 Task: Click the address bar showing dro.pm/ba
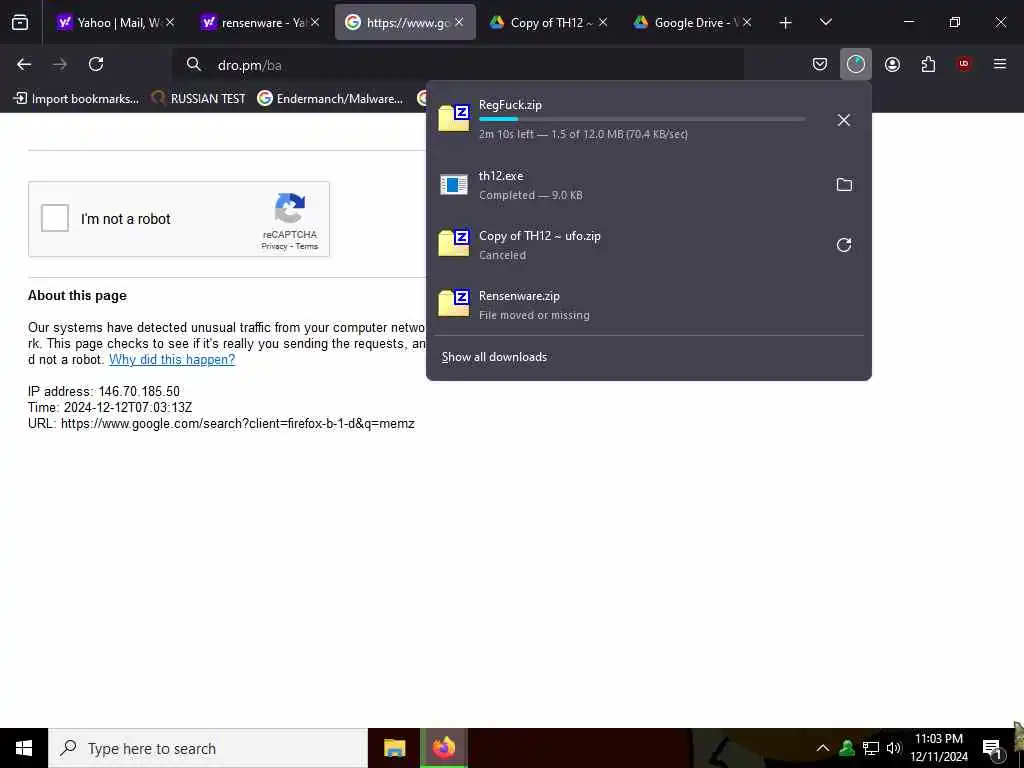457,65
